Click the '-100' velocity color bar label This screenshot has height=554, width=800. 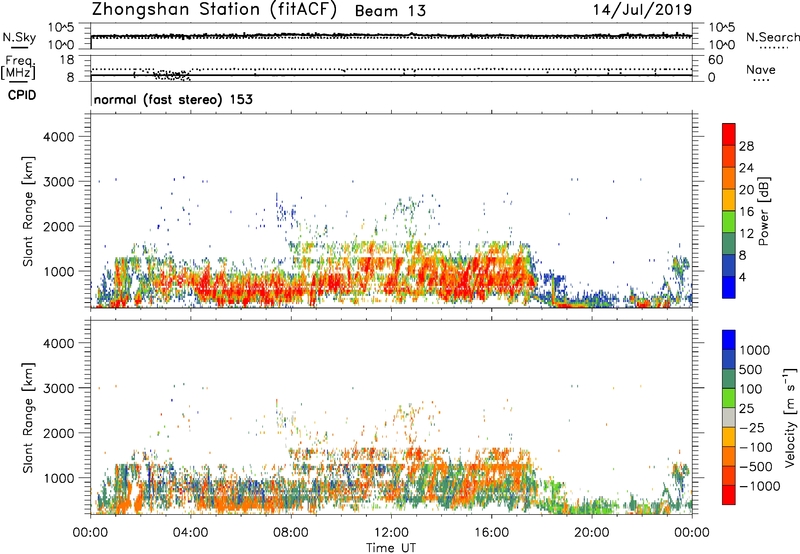[x=756, y=447]
